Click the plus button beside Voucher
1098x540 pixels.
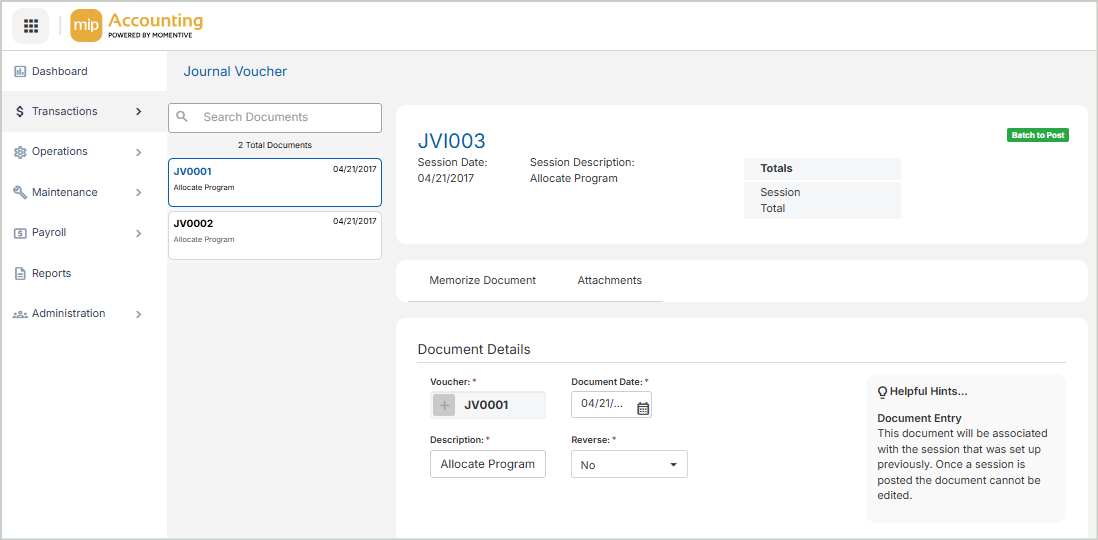tap(445, 405)
